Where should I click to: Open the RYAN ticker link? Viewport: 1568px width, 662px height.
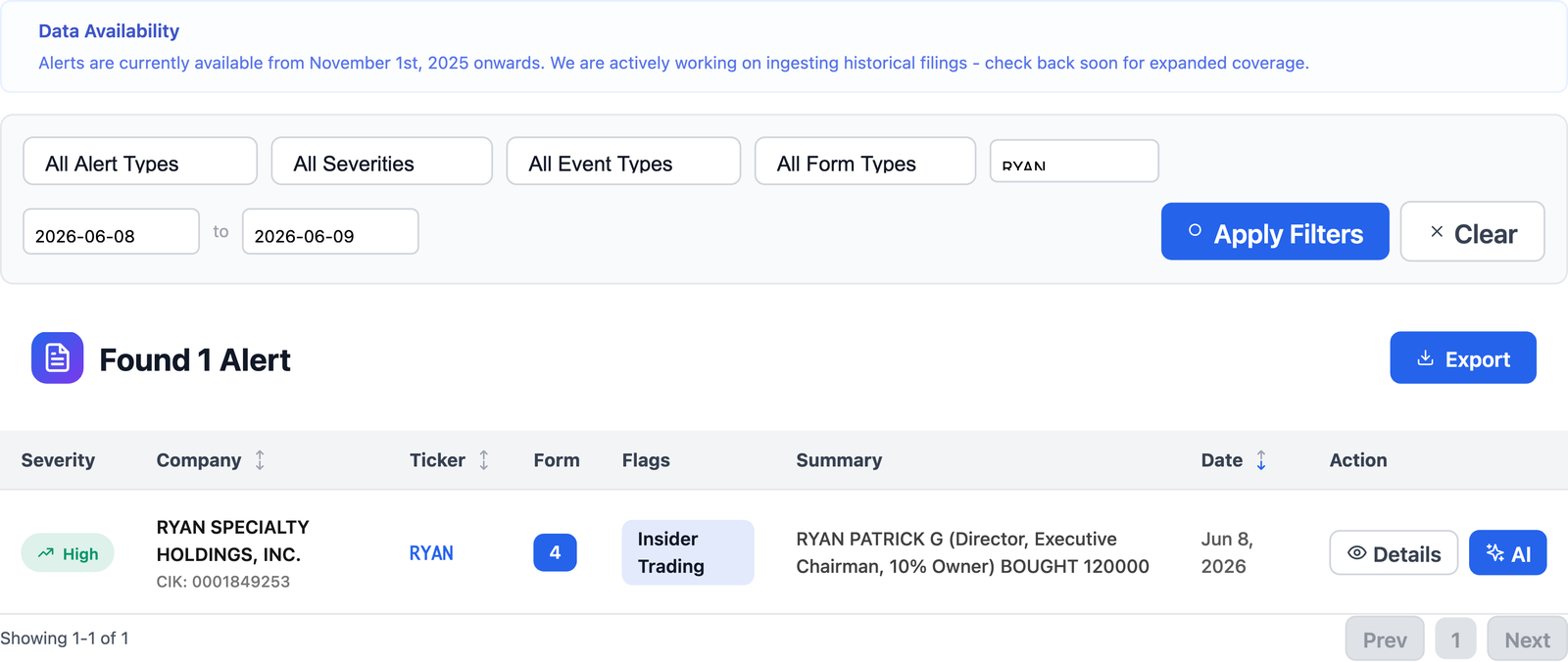[431, 553]
